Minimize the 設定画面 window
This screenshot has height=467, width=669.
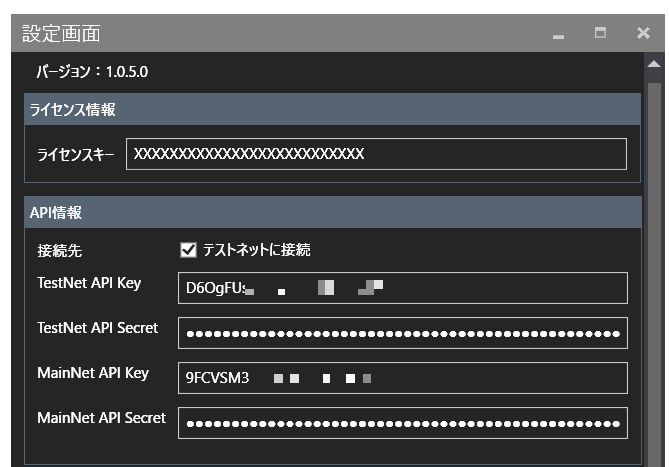[558, 34]
